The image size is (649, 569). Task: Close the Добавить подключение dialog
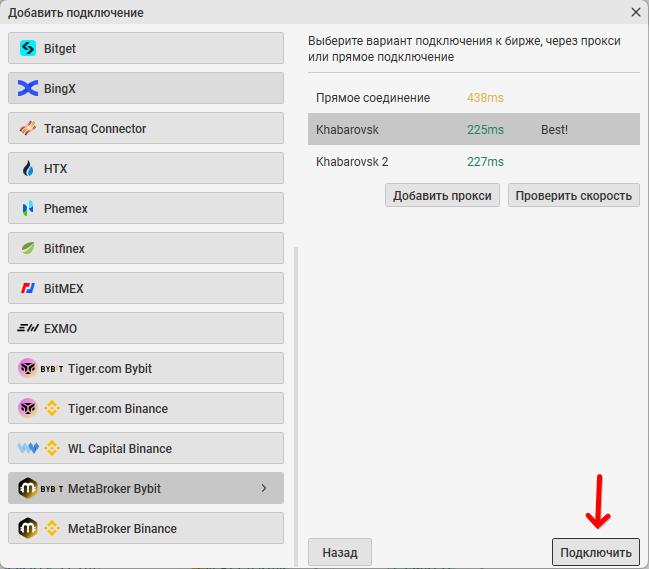point(636,12)
